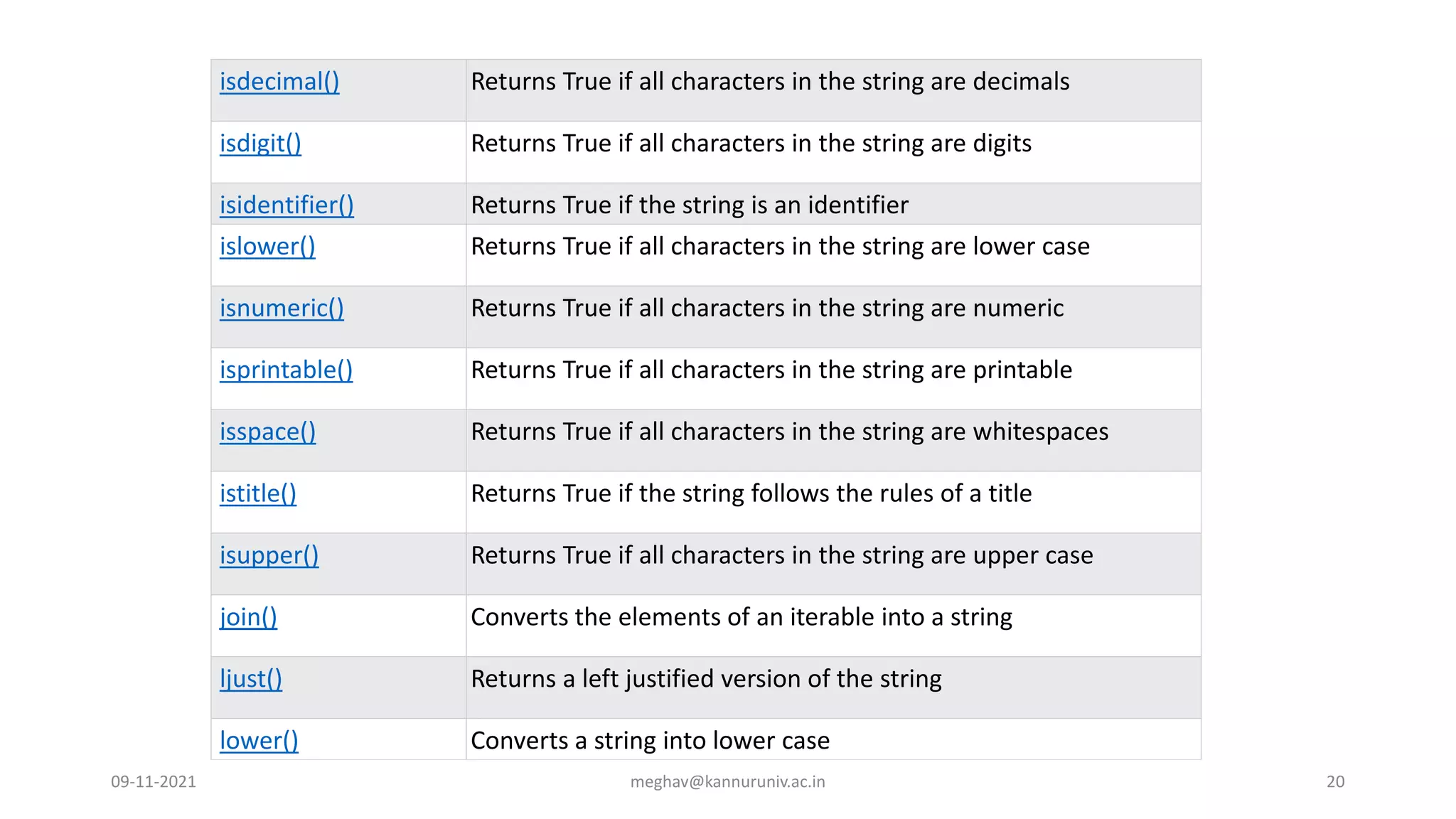Open the islower() method link
1456x819 pixels.
(x=267, y=247)
